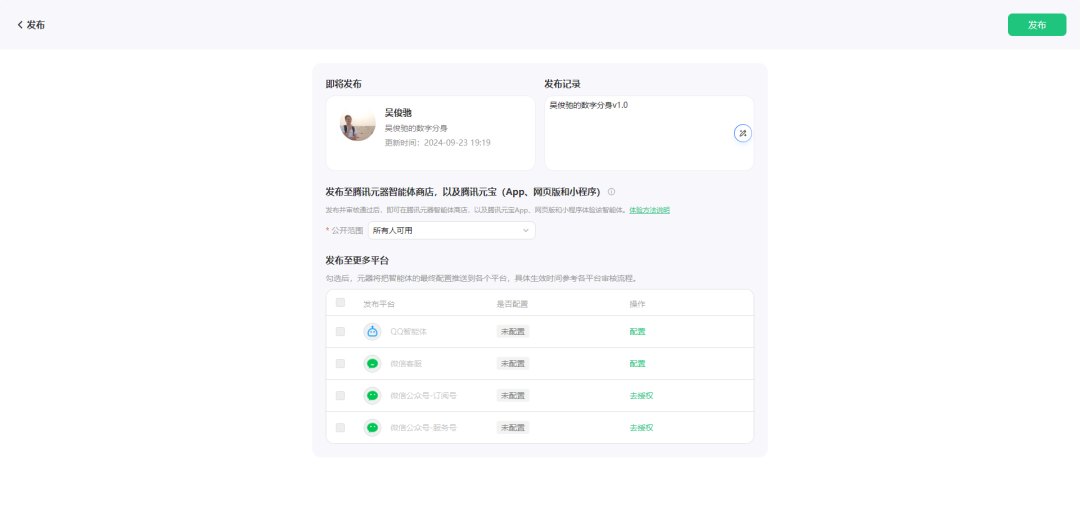Click the info icon next to 腾讯元宝 heading

click(611, 192)
